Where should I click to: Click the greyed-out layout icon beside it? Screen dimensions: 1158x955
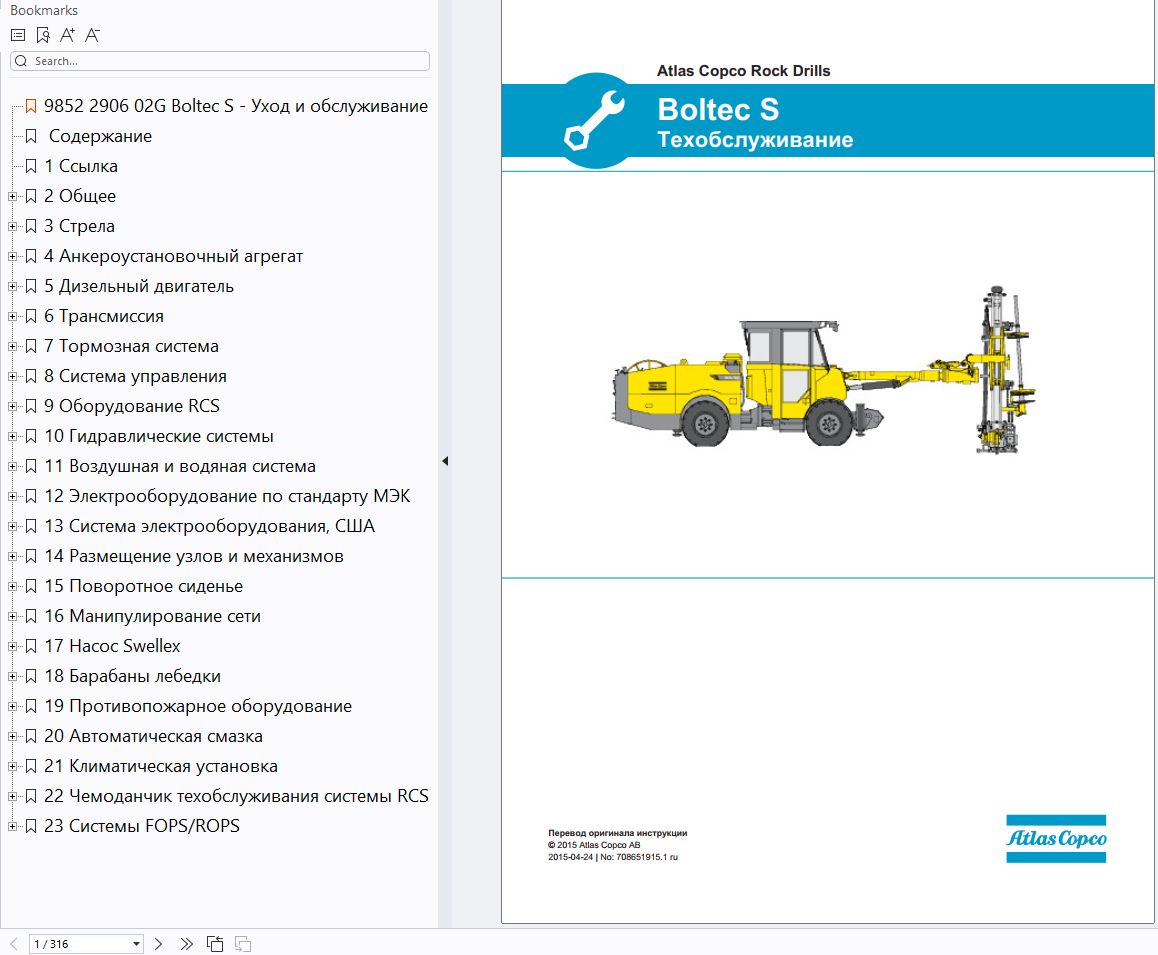242,943
